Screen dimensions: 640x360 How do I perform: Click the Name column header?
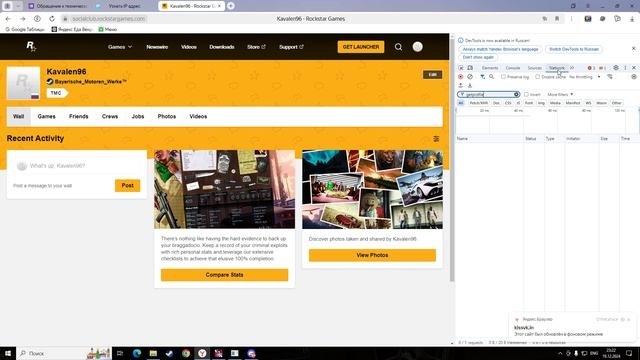(490, 139)
